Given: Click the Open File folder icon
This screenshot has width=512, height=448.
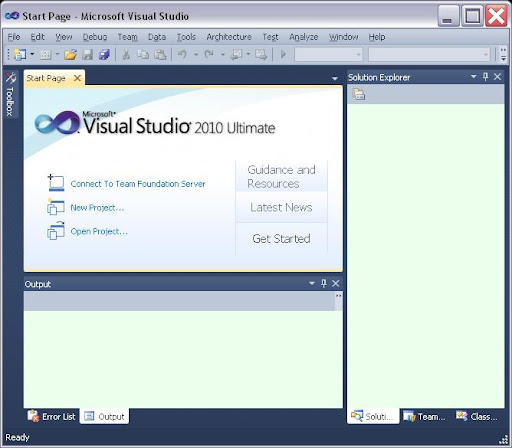Looking at the screenshot, I should pyautogui.click(x=71, y=54).
